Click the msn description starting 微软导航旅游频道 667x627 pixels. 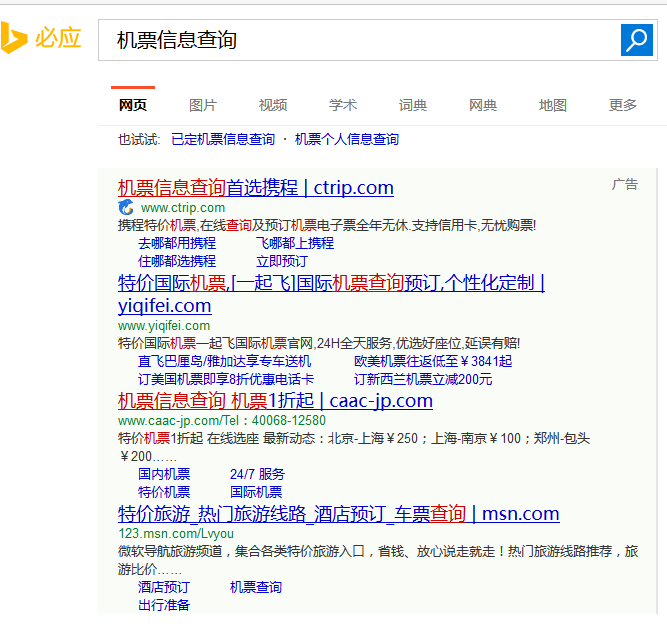[x=378, y=560]
